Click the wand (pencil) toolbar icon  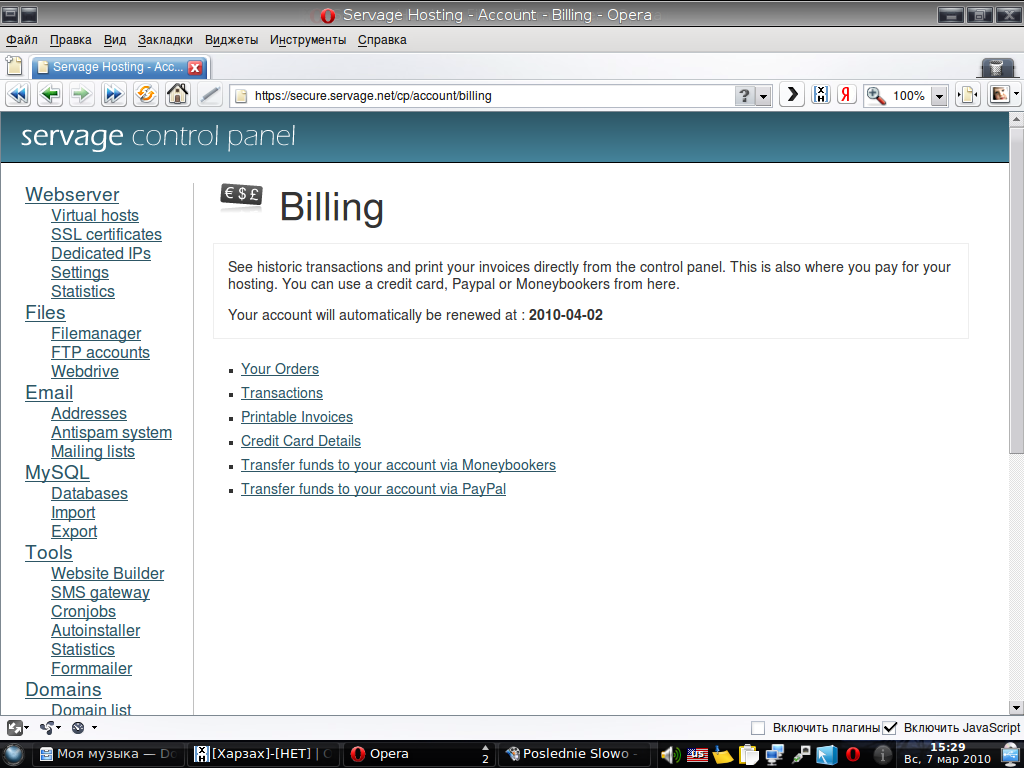210,95
